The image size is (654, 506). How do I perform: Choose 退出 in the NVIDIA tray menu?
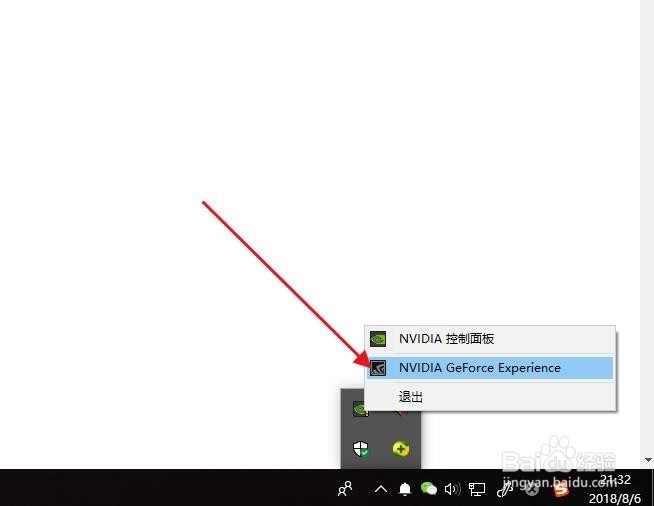(x=490, y=396)
